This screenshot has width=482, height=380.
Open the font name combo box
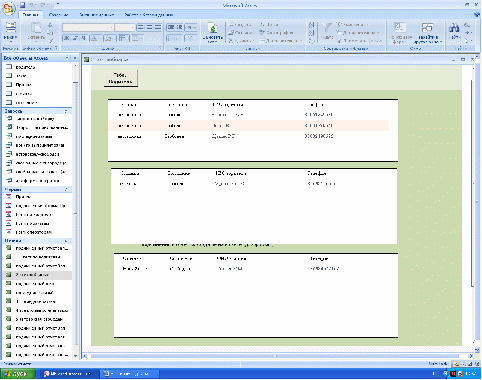[x=88, y=27]
